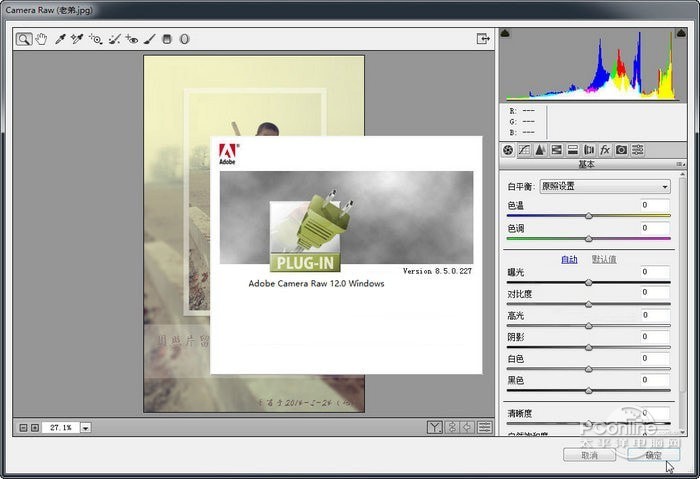Select the Graduated Filter tool
This screenshot has height=479, width=700.
pos(167,39)
